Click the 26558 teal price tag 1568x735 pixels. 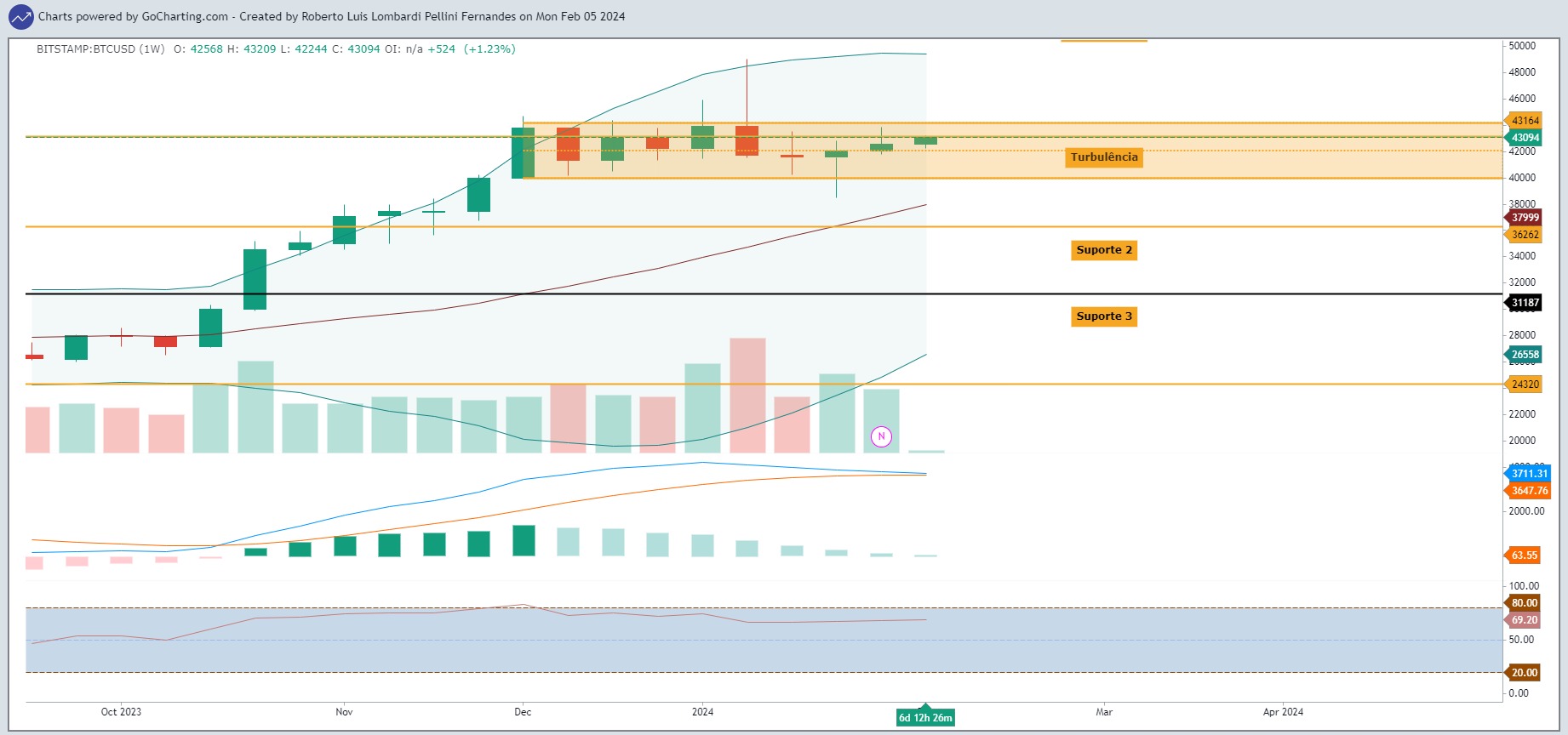(1525, 355)
